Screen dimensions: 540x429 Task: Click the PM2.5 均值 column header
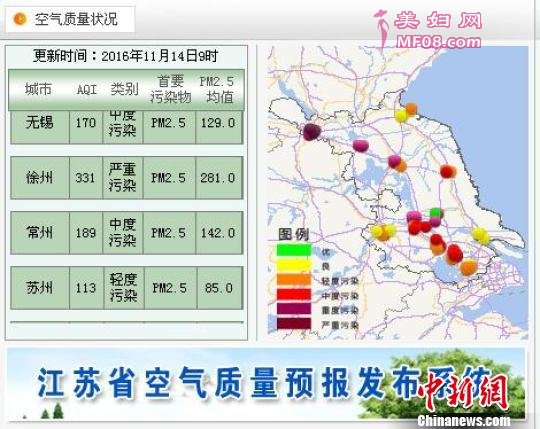tap(217, 90)
